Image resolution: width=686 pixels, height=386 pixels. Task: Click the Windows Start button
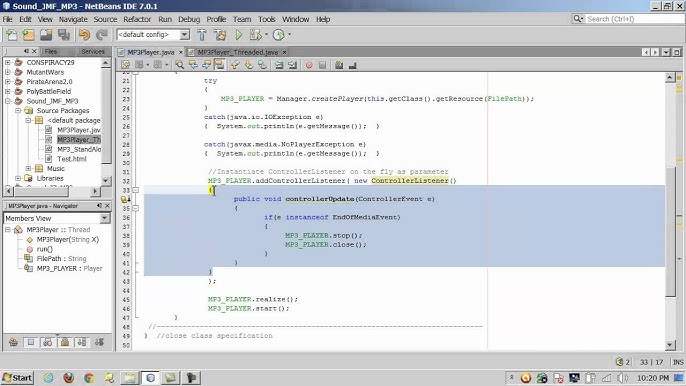(x=18, y=378)
